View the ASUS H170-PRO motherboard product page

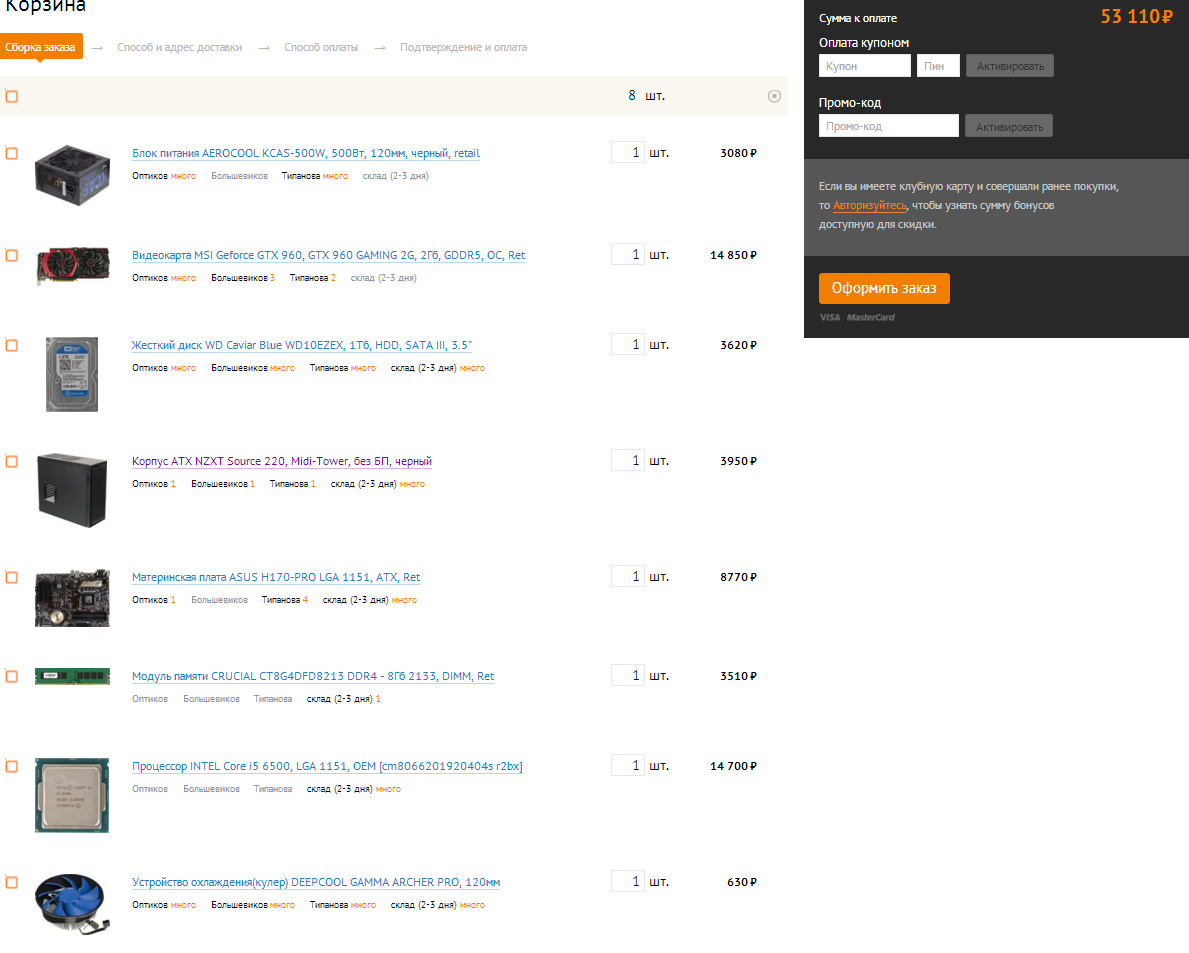pos(276,577)
